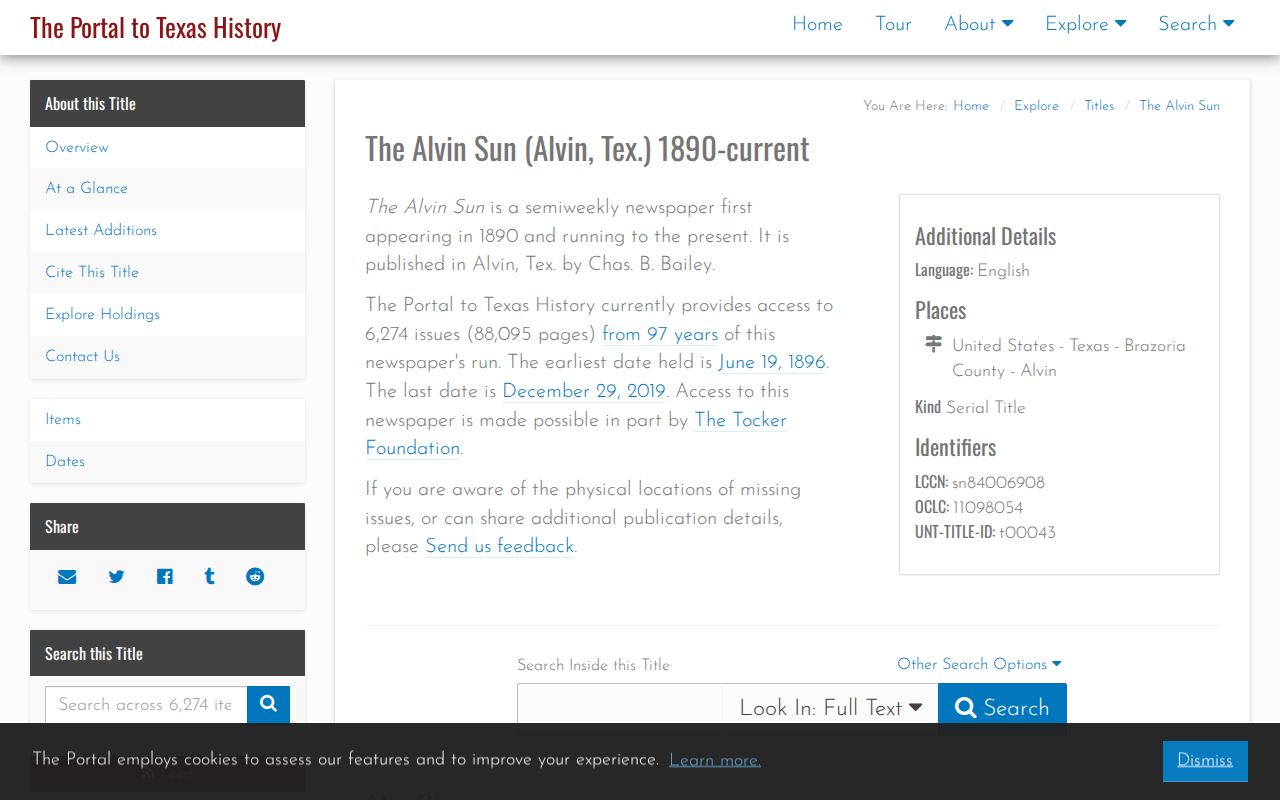
Task: Share this title via email icon
Action: pyautogui.click(x=67, y=577)
